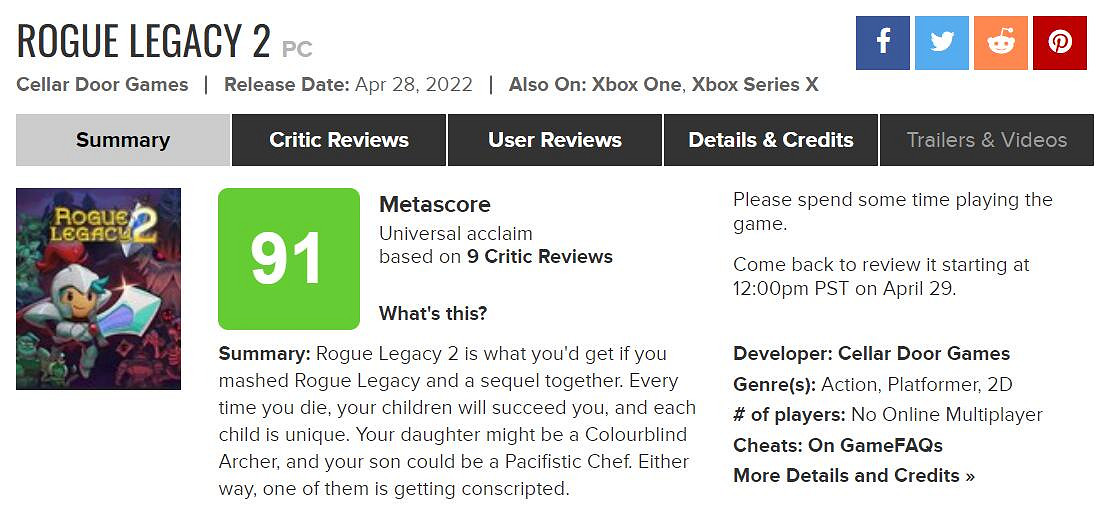Switch to the Critic Reviews tab
Image resolution: width=1116 pixels, height=518 pixels.
339,140
